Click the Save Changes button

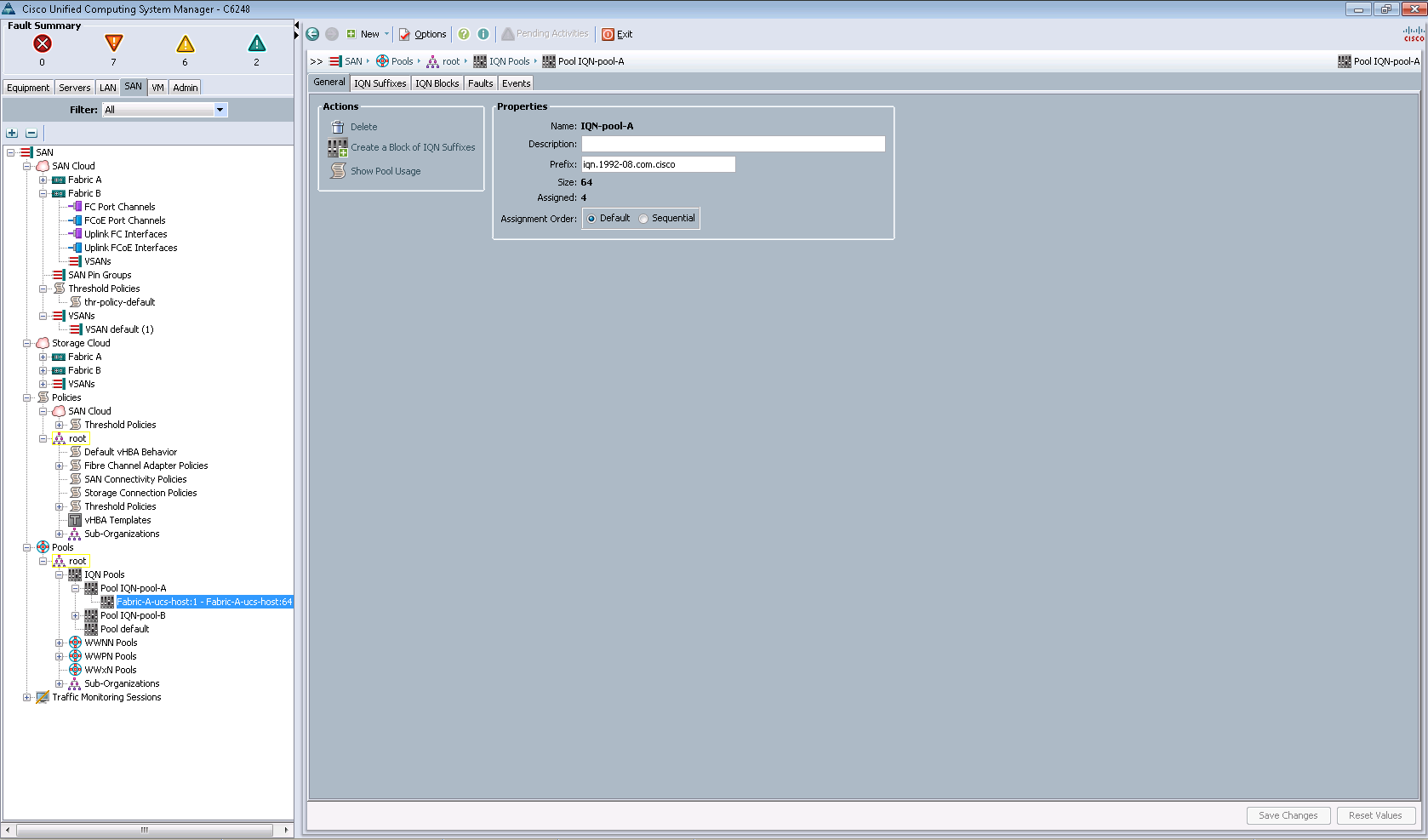[1288, 815]
